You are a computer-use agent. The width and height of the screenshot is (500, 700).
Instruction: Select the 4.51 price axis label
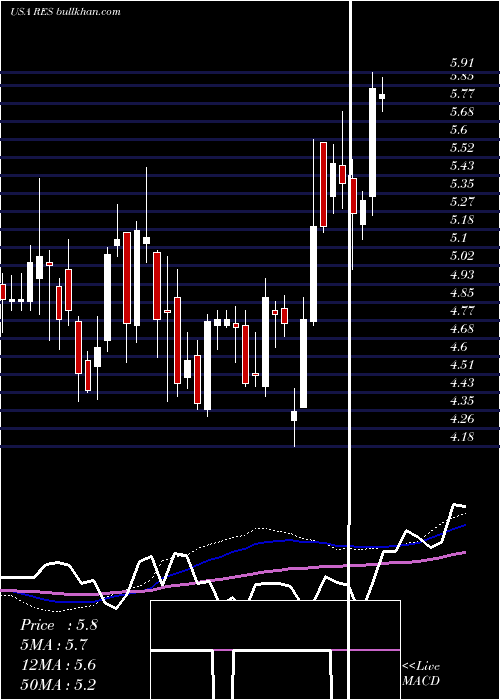tap(462, 365)
